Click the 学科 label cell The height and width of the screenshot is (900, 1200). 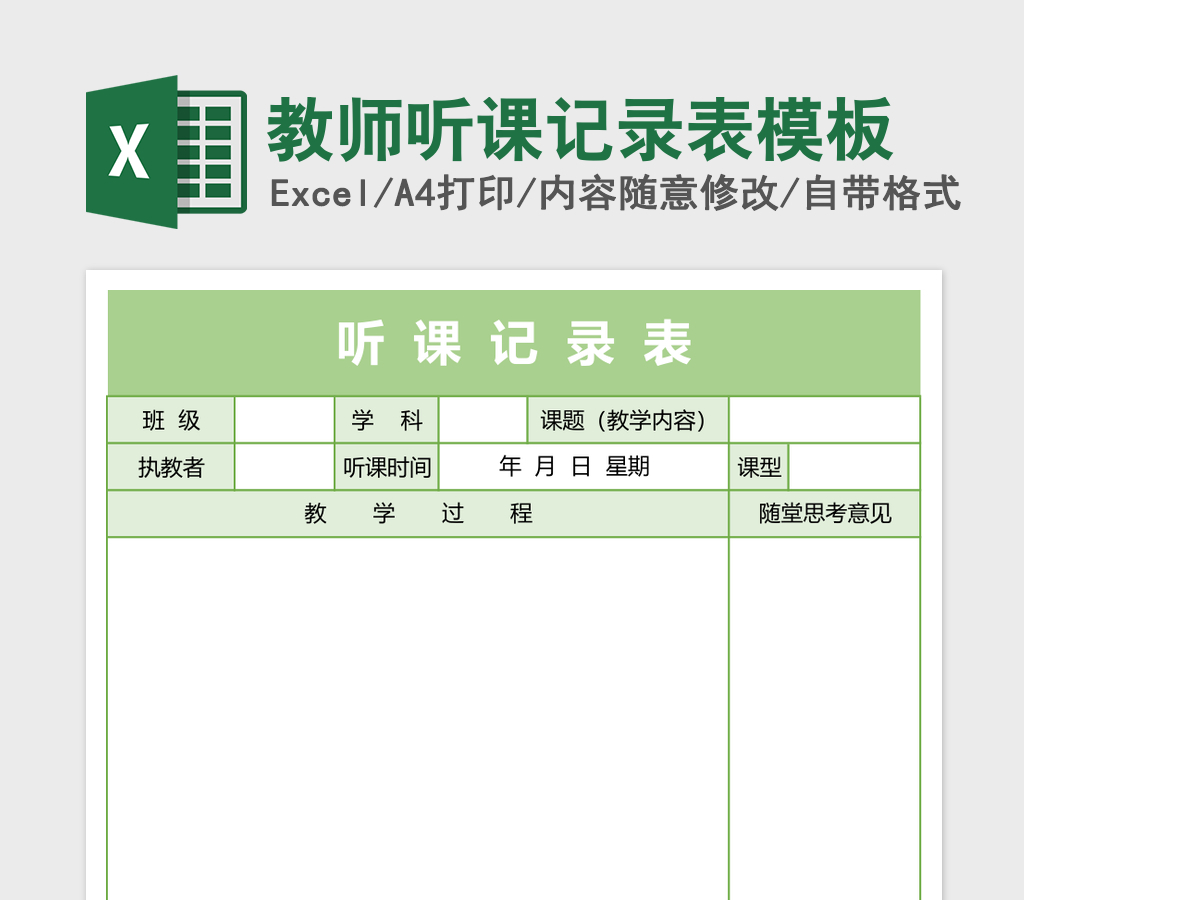pos(387,420)
